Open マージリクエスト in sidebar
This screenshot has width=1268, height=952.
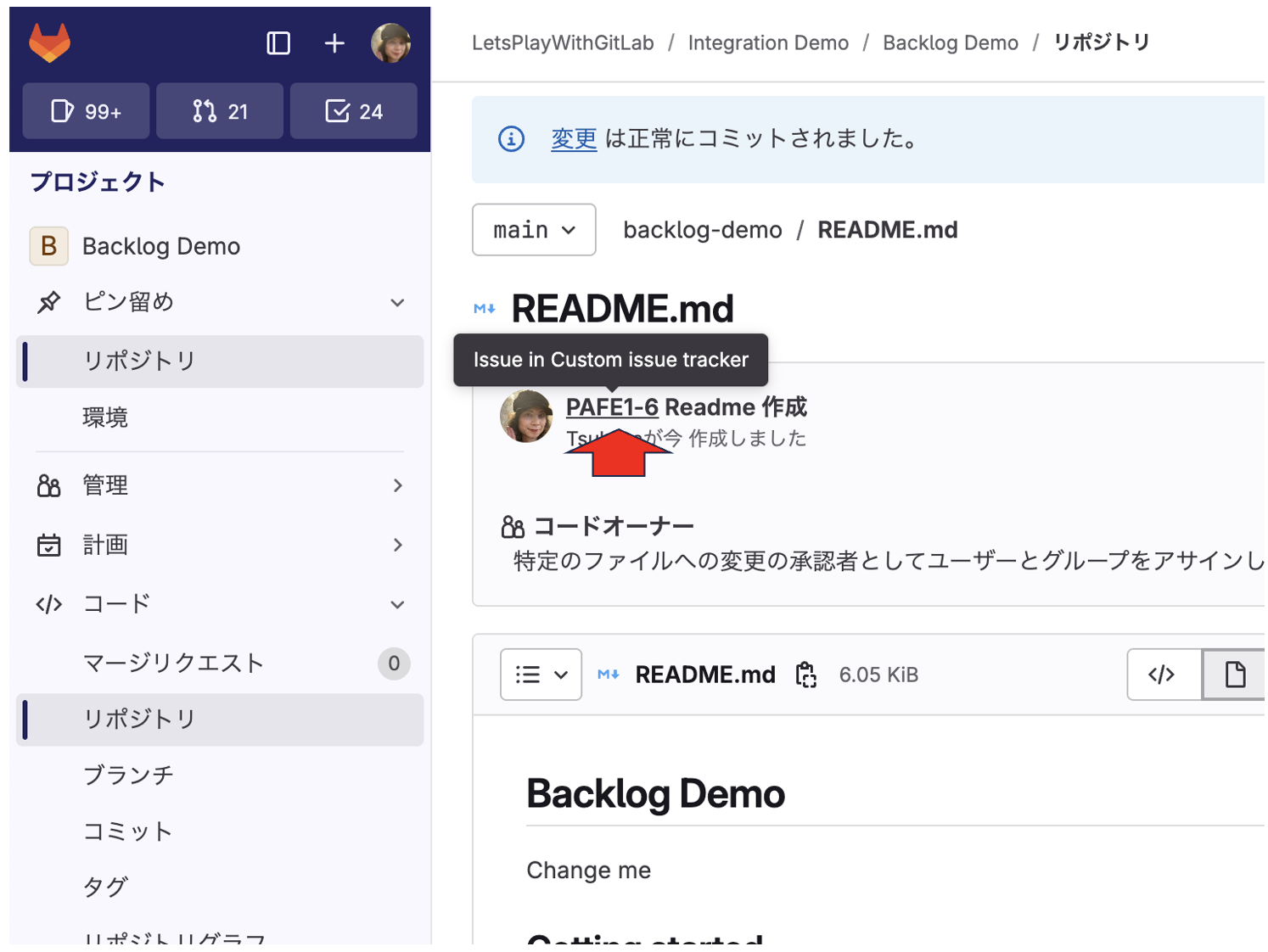click(x=173, y=663)
